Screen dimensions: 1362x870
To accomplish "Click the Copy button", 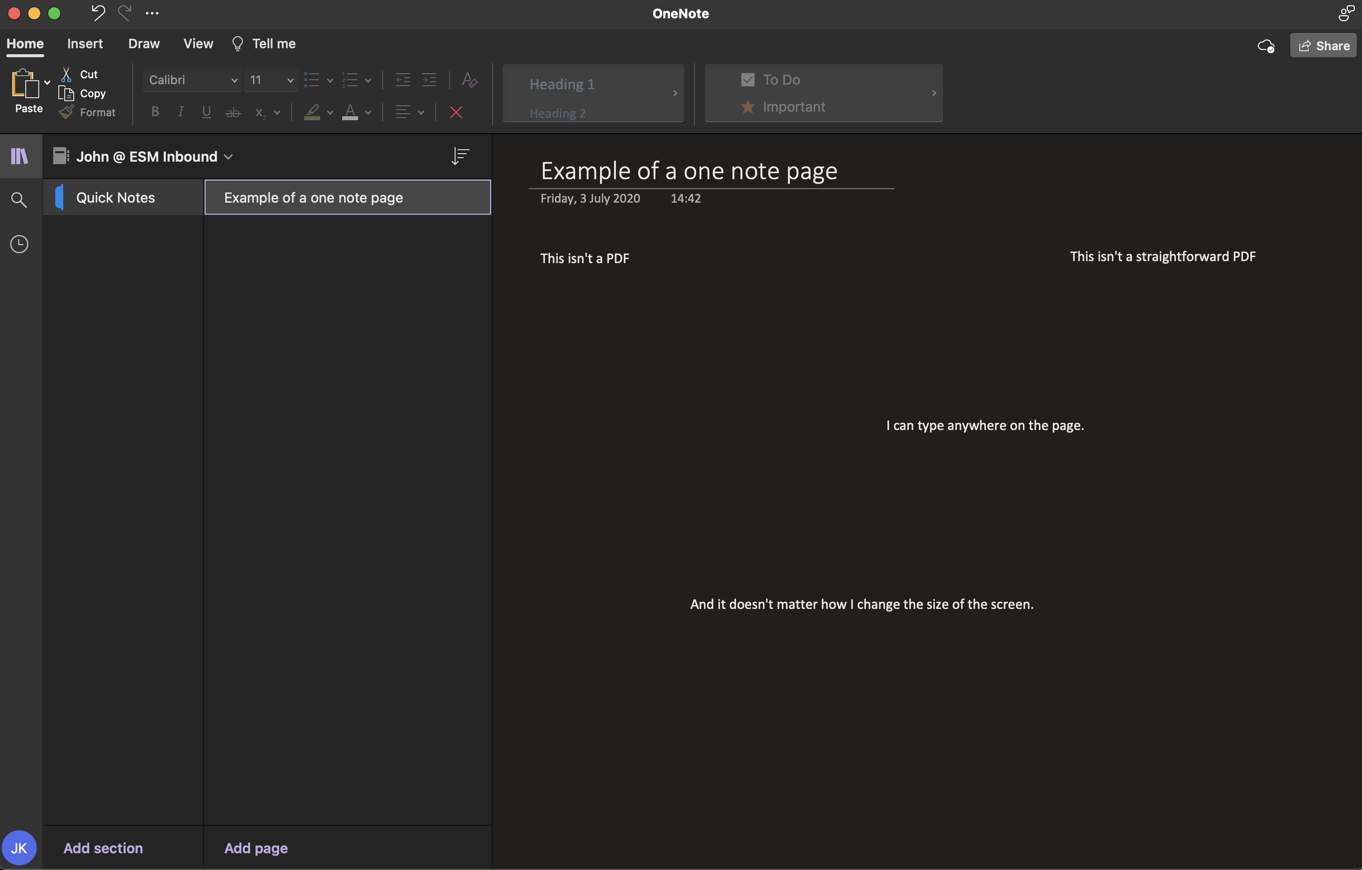I will [82, 93].
